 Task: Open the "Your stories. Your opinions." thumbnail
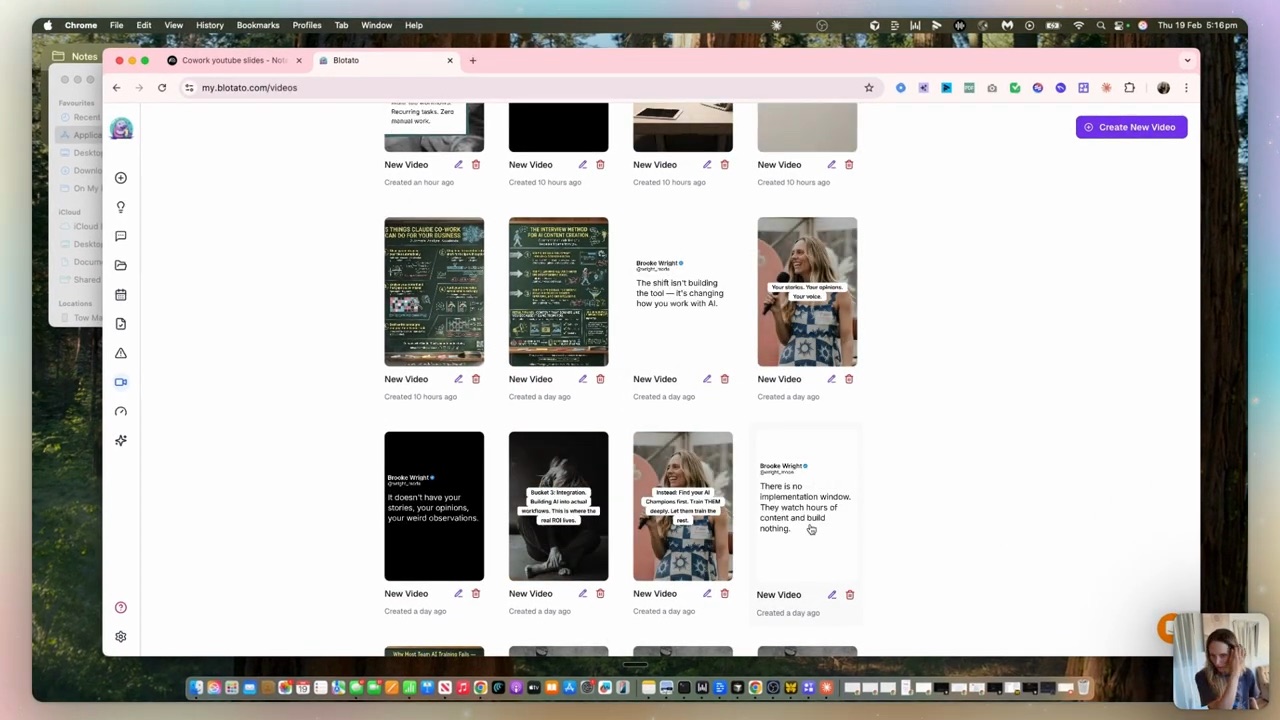tap(807, 292)
